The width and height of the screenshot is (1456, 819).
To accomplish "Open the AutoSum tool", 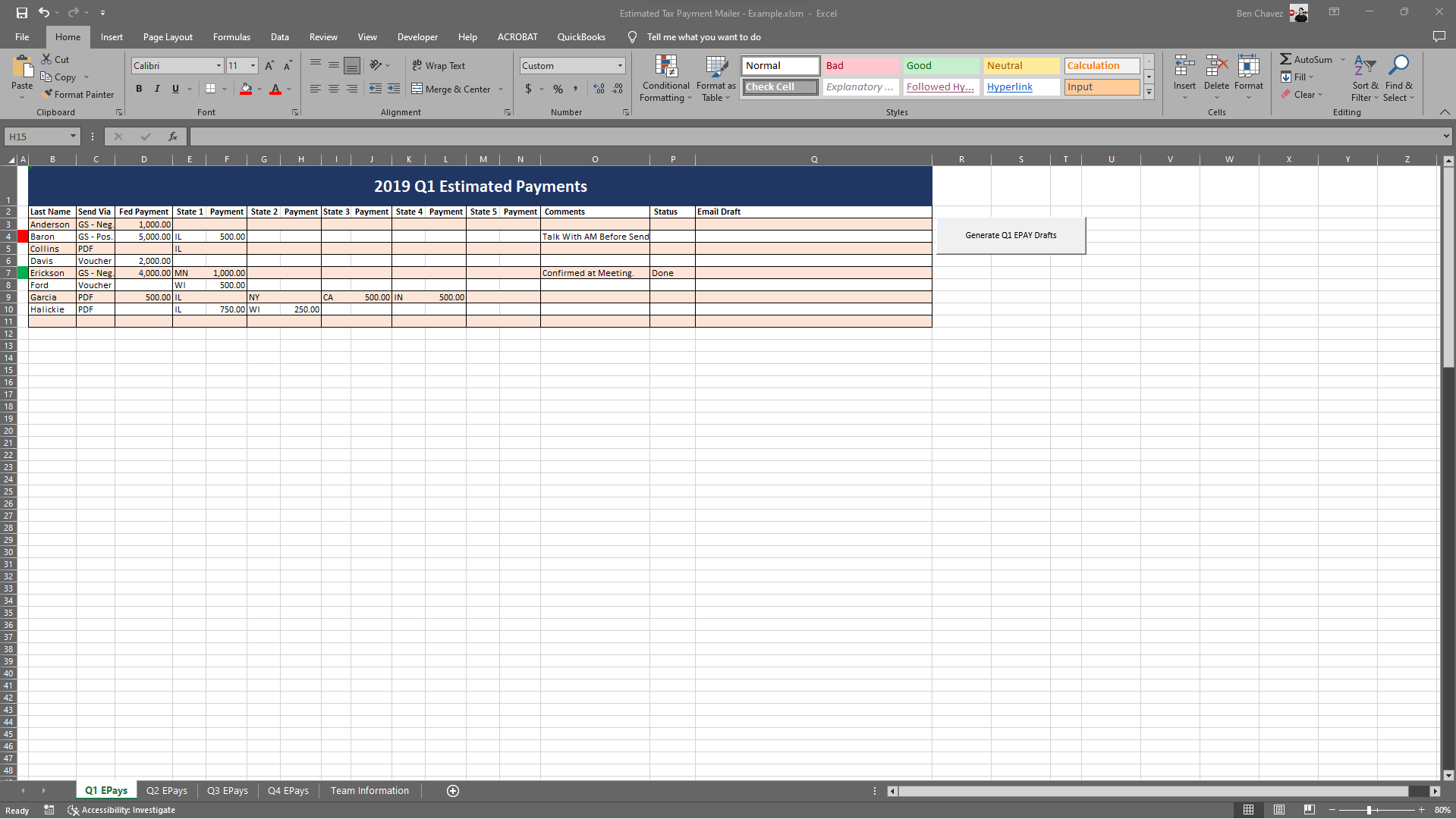I will point(1308,58).
